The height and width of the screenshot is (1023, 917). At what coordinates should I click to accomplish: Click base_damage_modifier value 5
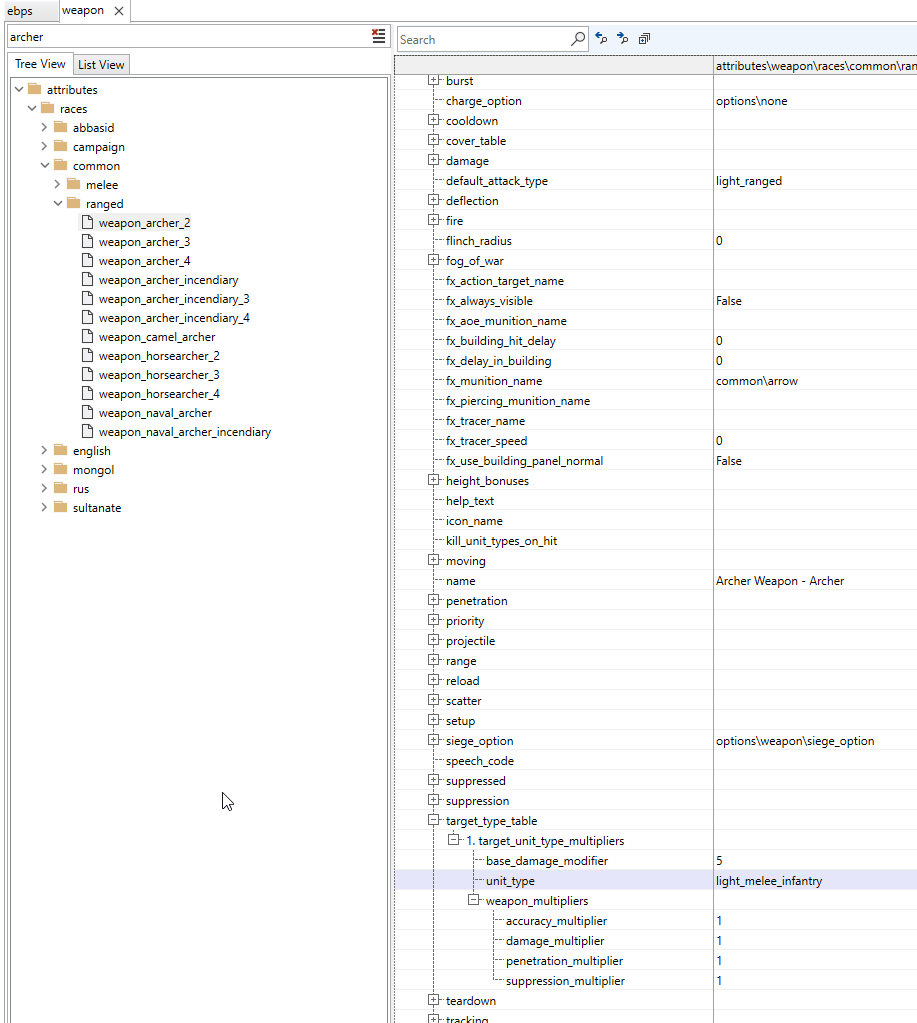719,861
